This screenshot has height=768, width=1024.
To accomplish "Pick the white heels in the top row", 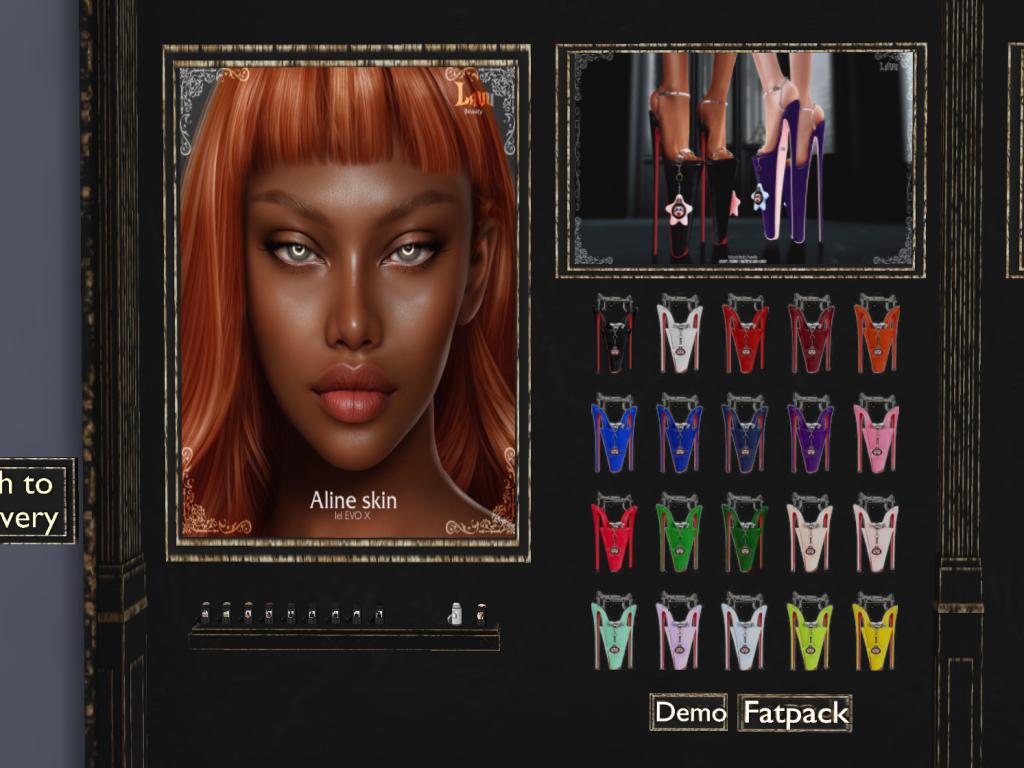I will coord(680,334).
